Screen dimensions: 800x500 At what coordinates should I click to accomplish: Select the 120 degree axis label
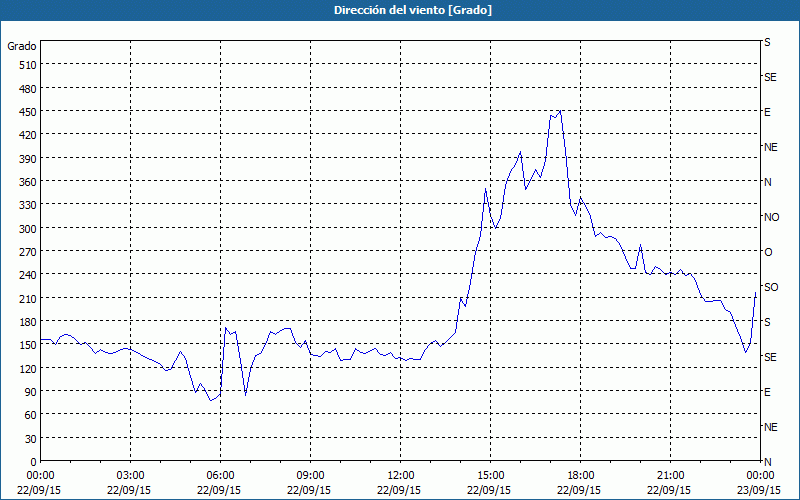[x=28, y=369]
